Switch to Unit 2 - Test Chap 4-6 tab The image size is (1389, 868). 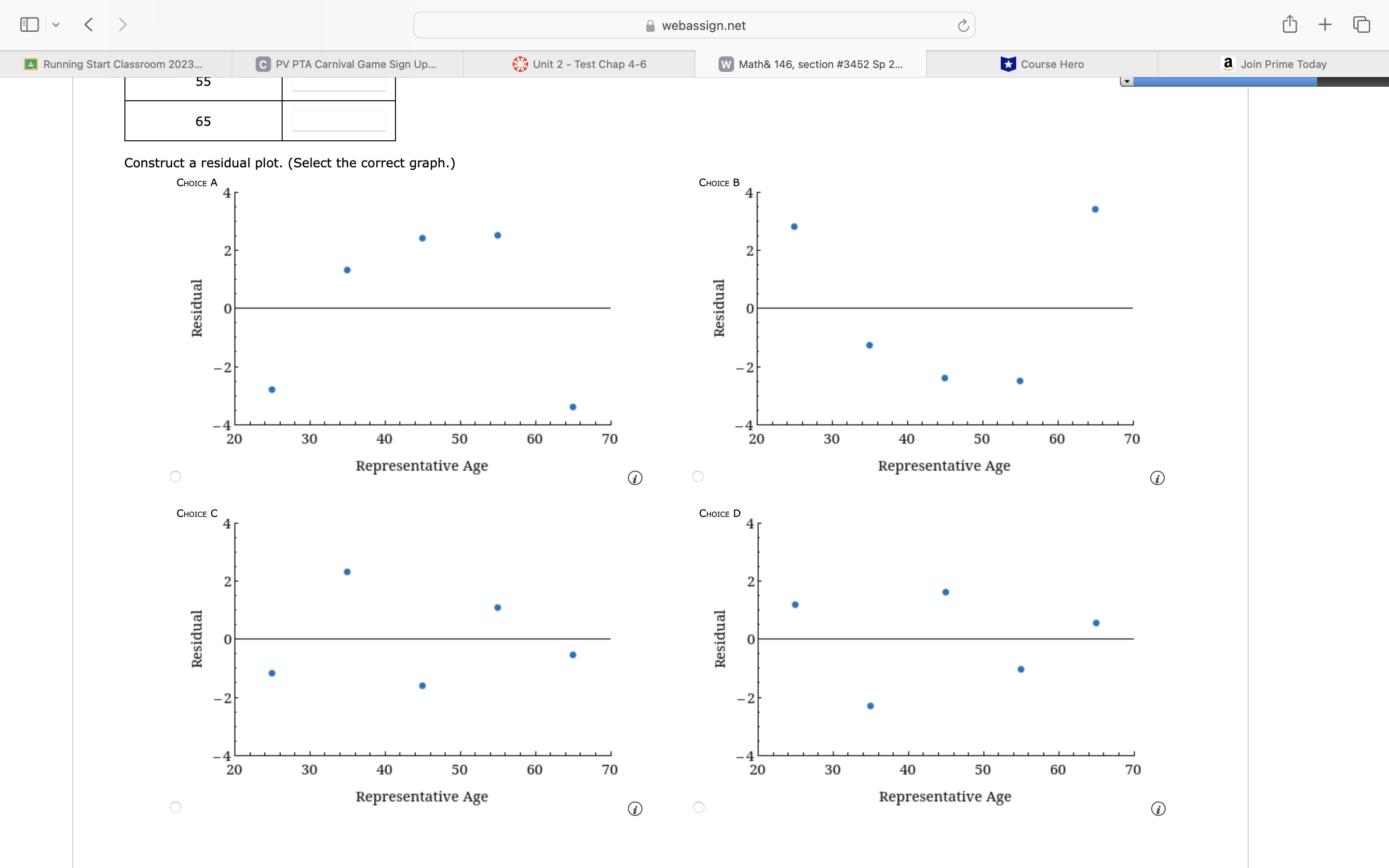click(x=579, y=64)
